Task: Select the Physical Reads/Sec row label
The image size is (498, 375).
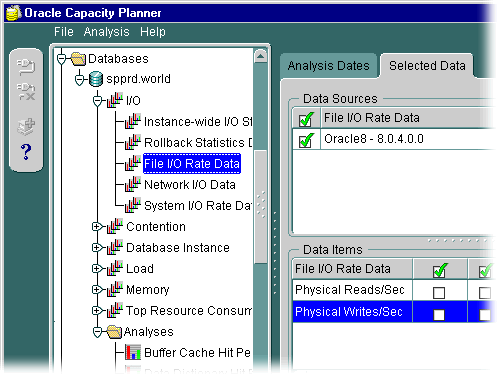Action: click(x=350, y=290)
